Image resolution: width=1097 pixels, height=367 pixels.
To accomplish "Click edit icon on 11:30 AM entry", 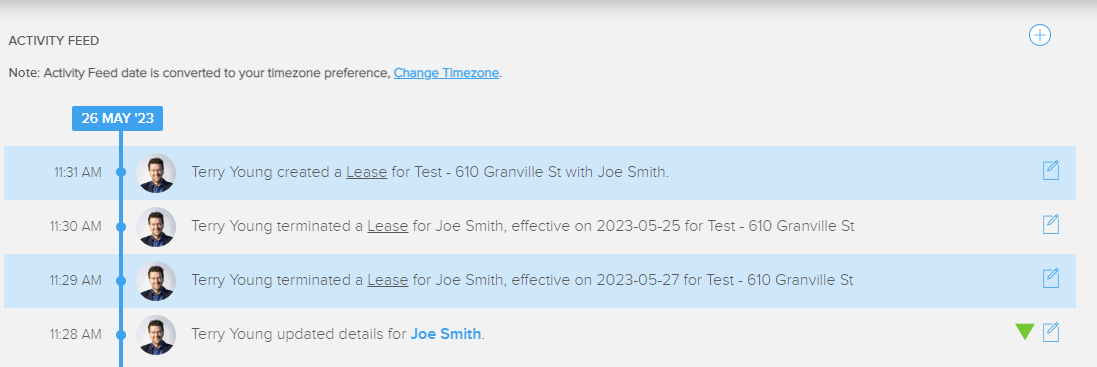I will coord(1051,224).
